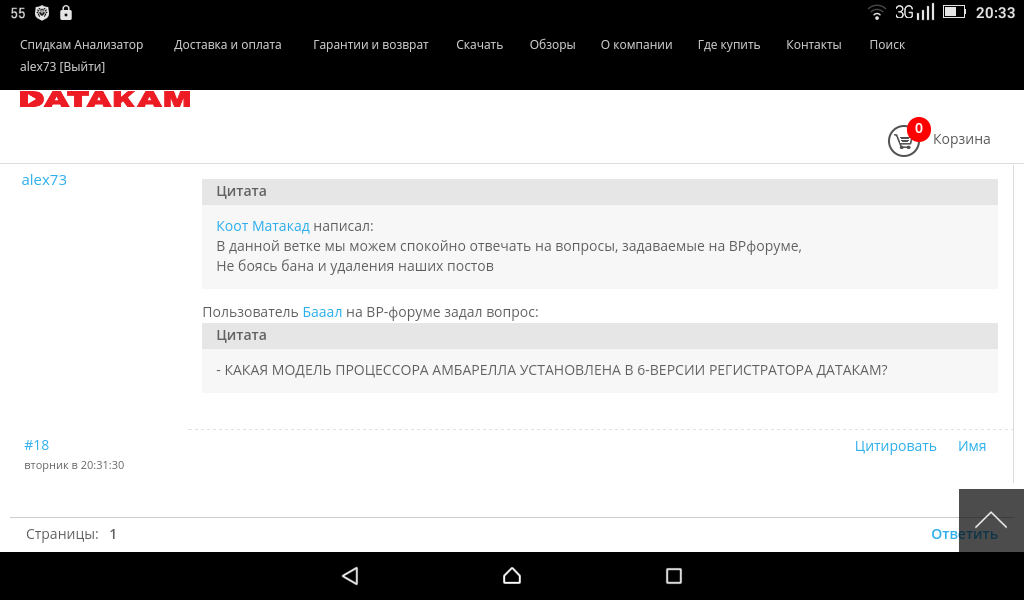Select Скачать in the top menu
This screenshot has height=600, width=1024.
point(479,45)
